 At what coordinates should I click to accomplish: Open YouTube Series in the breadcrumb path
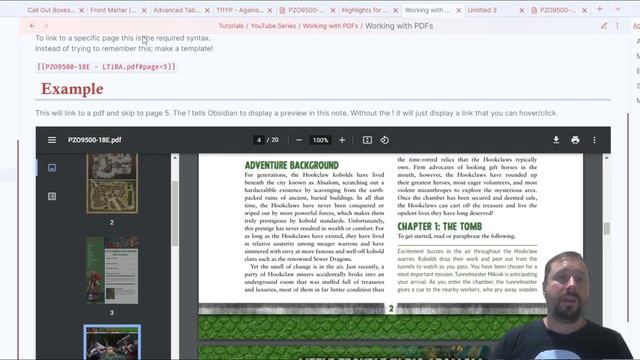pyautogui.click(x=273, y=26)
